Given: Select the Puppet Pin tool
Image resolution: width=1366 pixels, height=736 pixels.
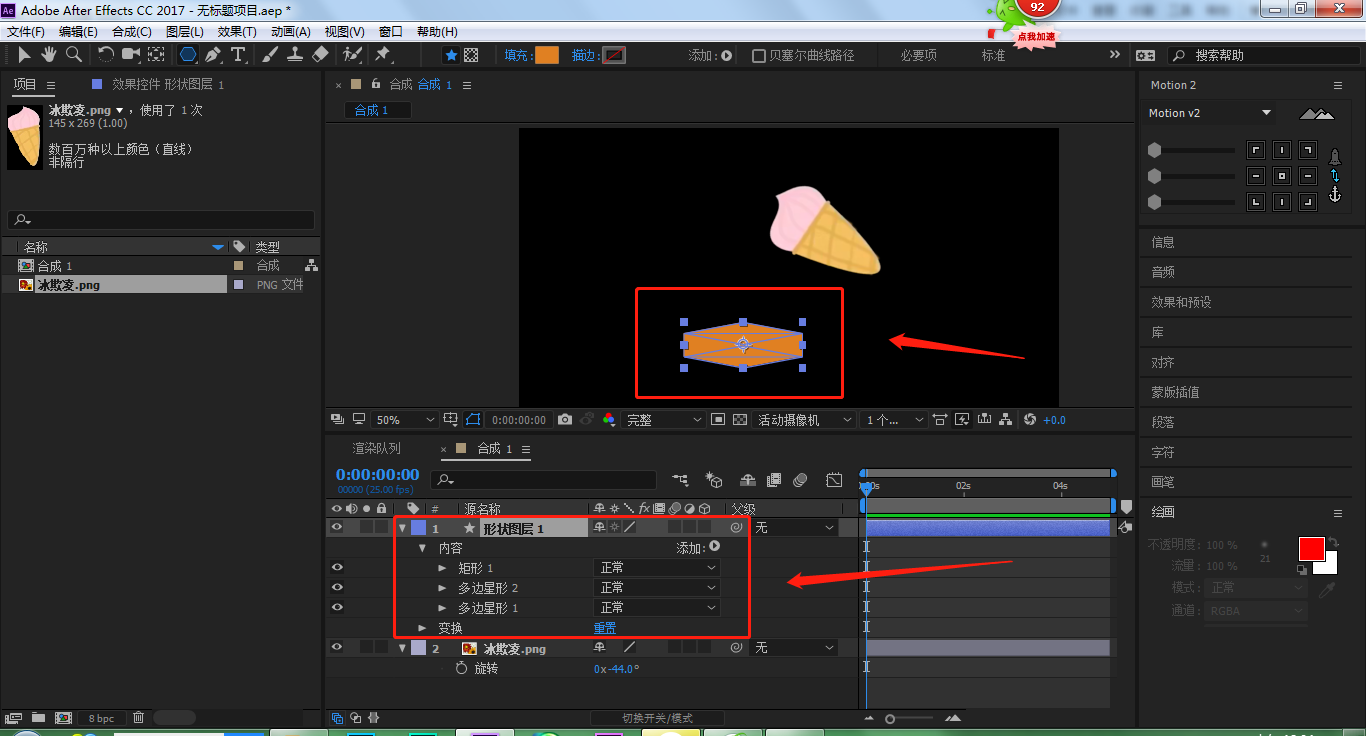Looking at the screenshot, I should pos(382,54).
